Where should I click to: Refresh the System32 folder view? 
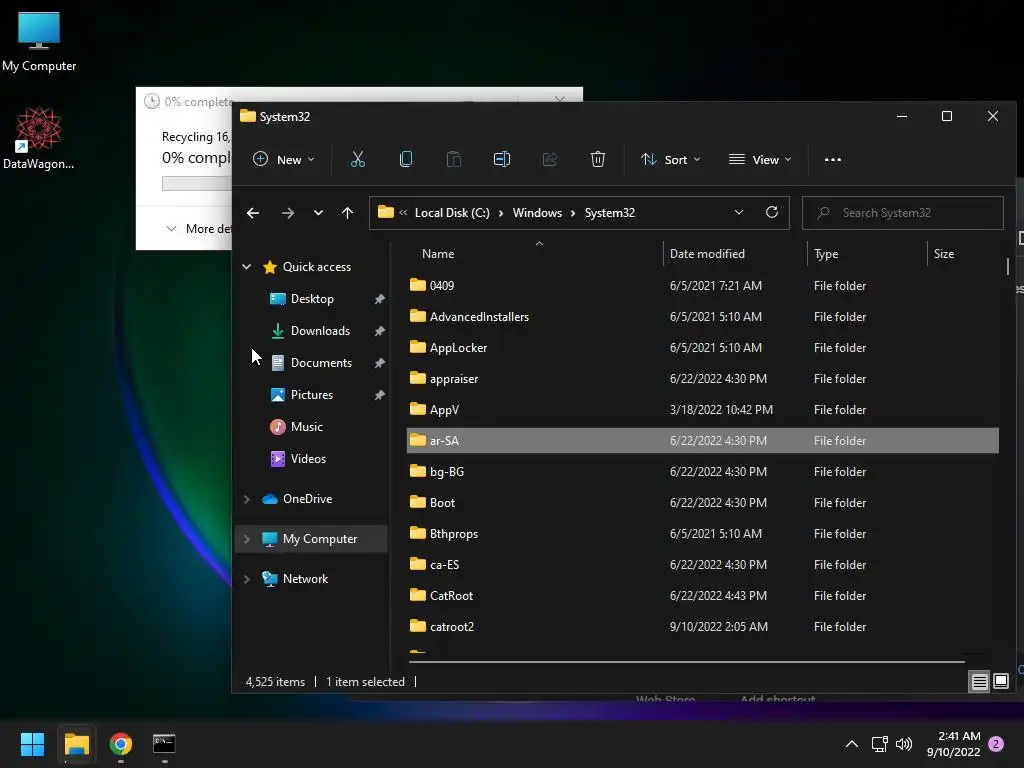click(771, 212)
